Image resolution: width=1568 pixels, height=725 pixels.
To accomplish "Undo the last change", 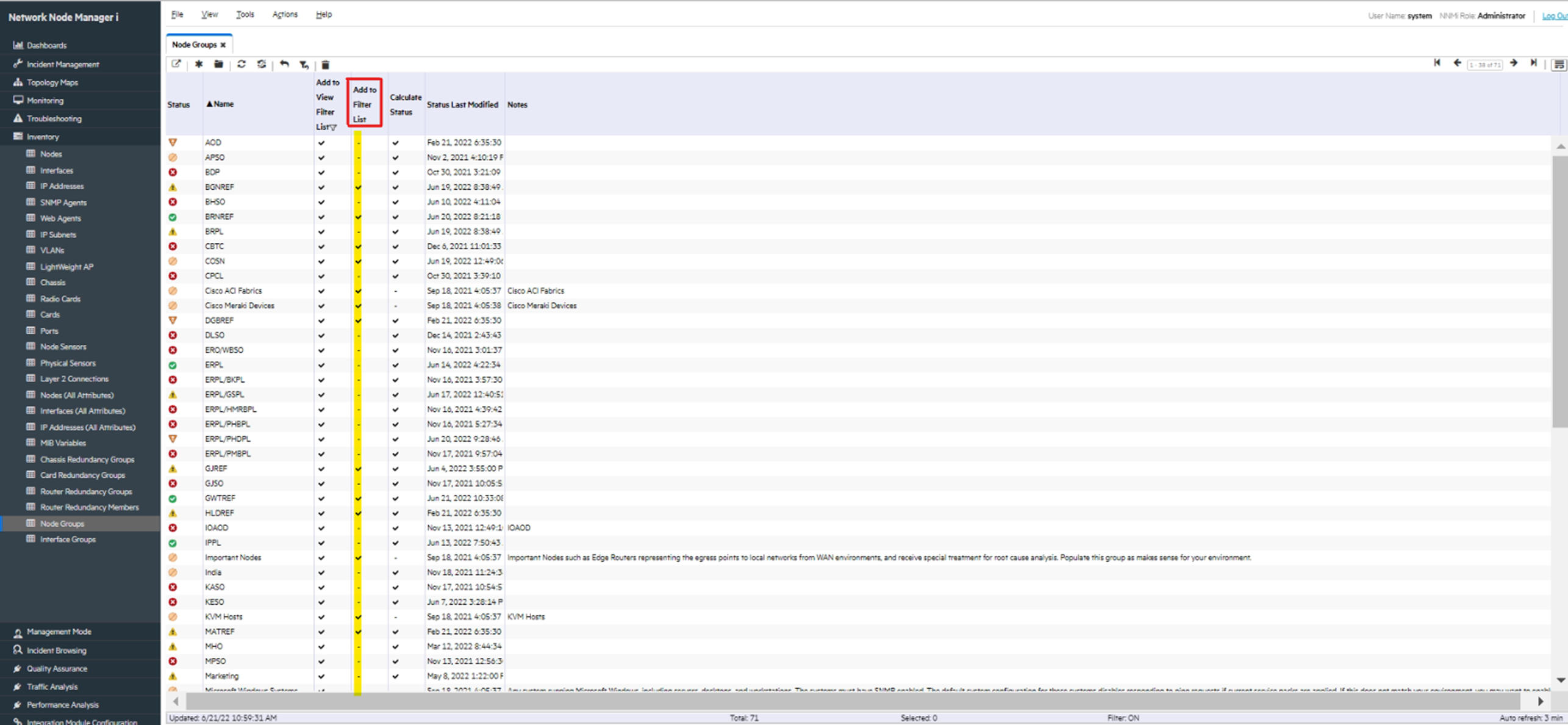I will point(284,64).
